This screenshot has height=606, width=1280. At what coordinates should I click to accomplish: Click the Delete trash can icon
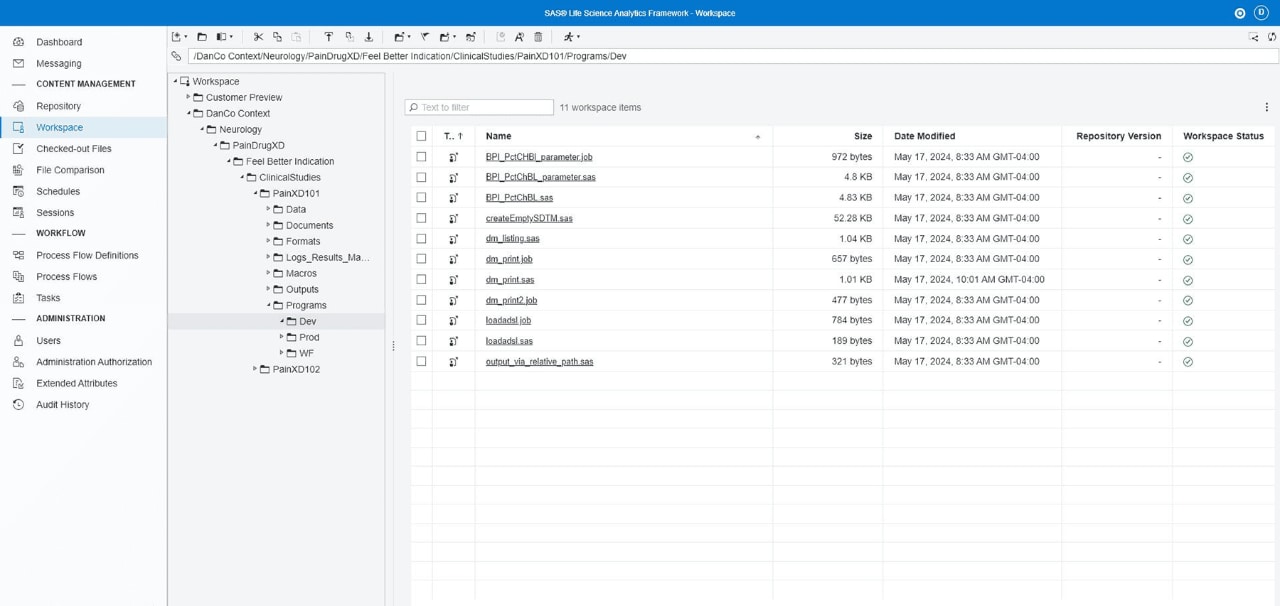point(538,37)
